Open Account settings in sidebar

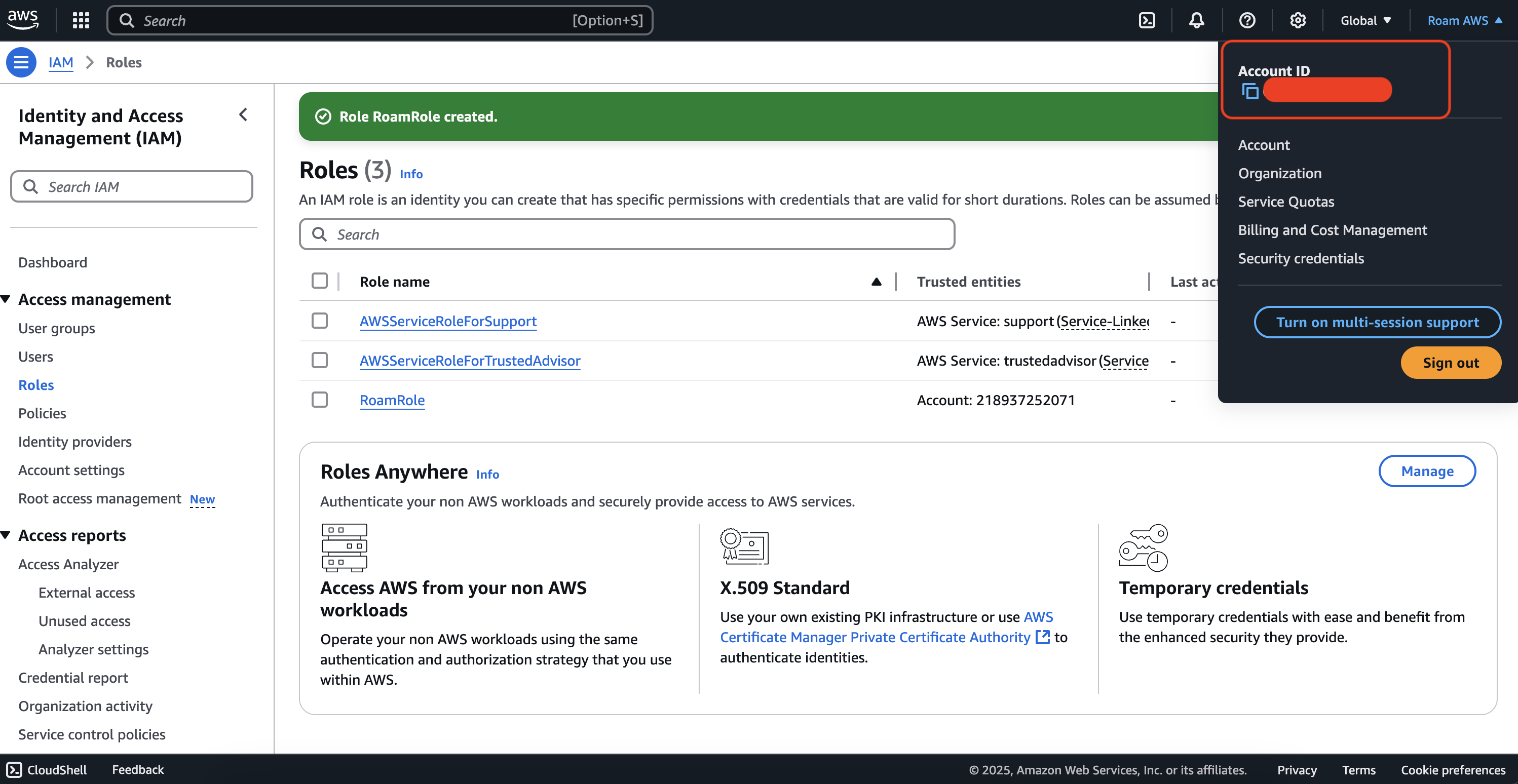71,469
